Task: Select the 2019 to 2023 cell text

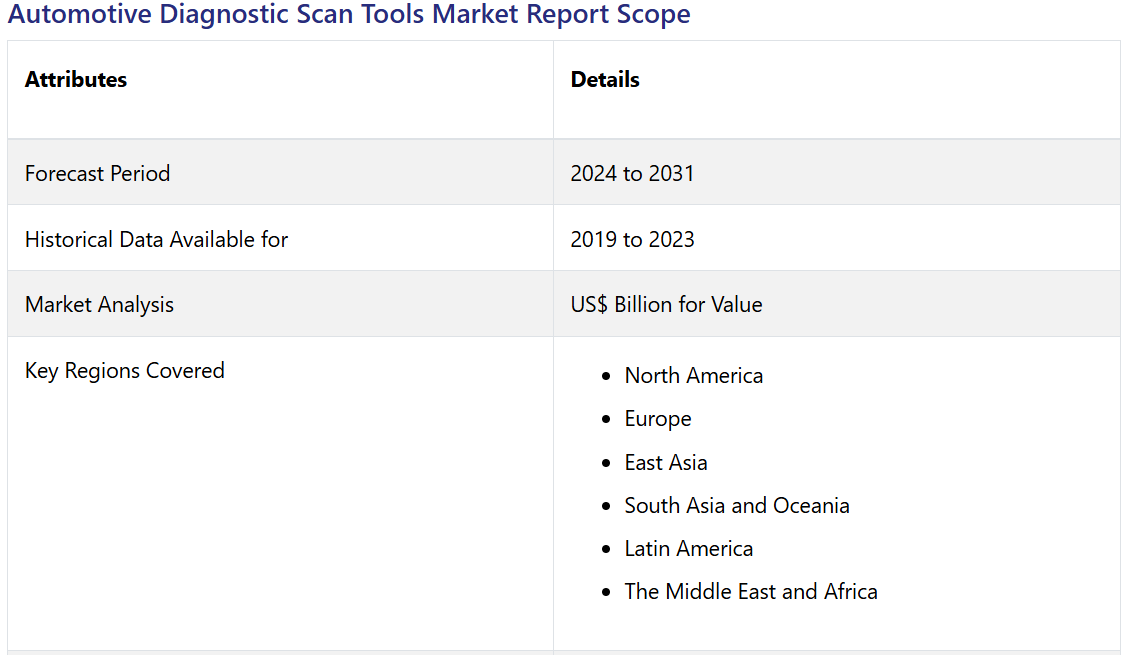Action: pos(632,239)
